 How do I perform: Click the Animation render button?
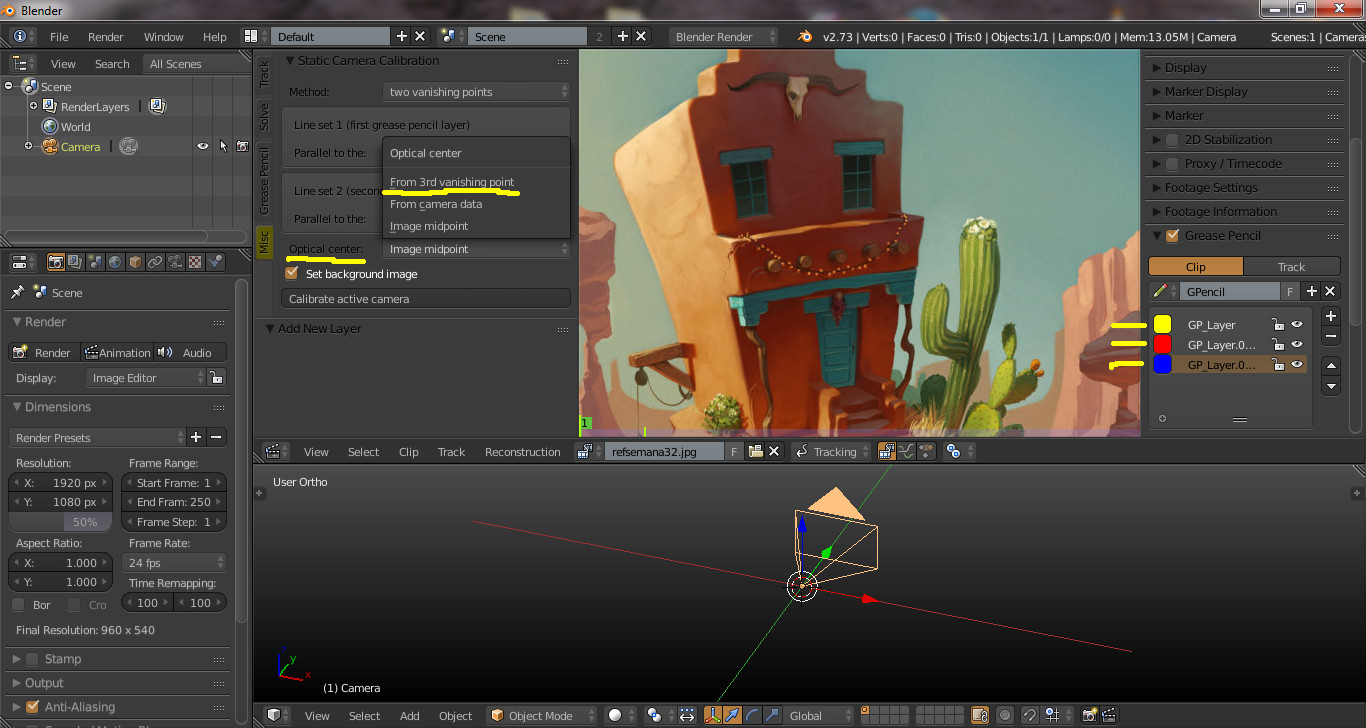117,352
